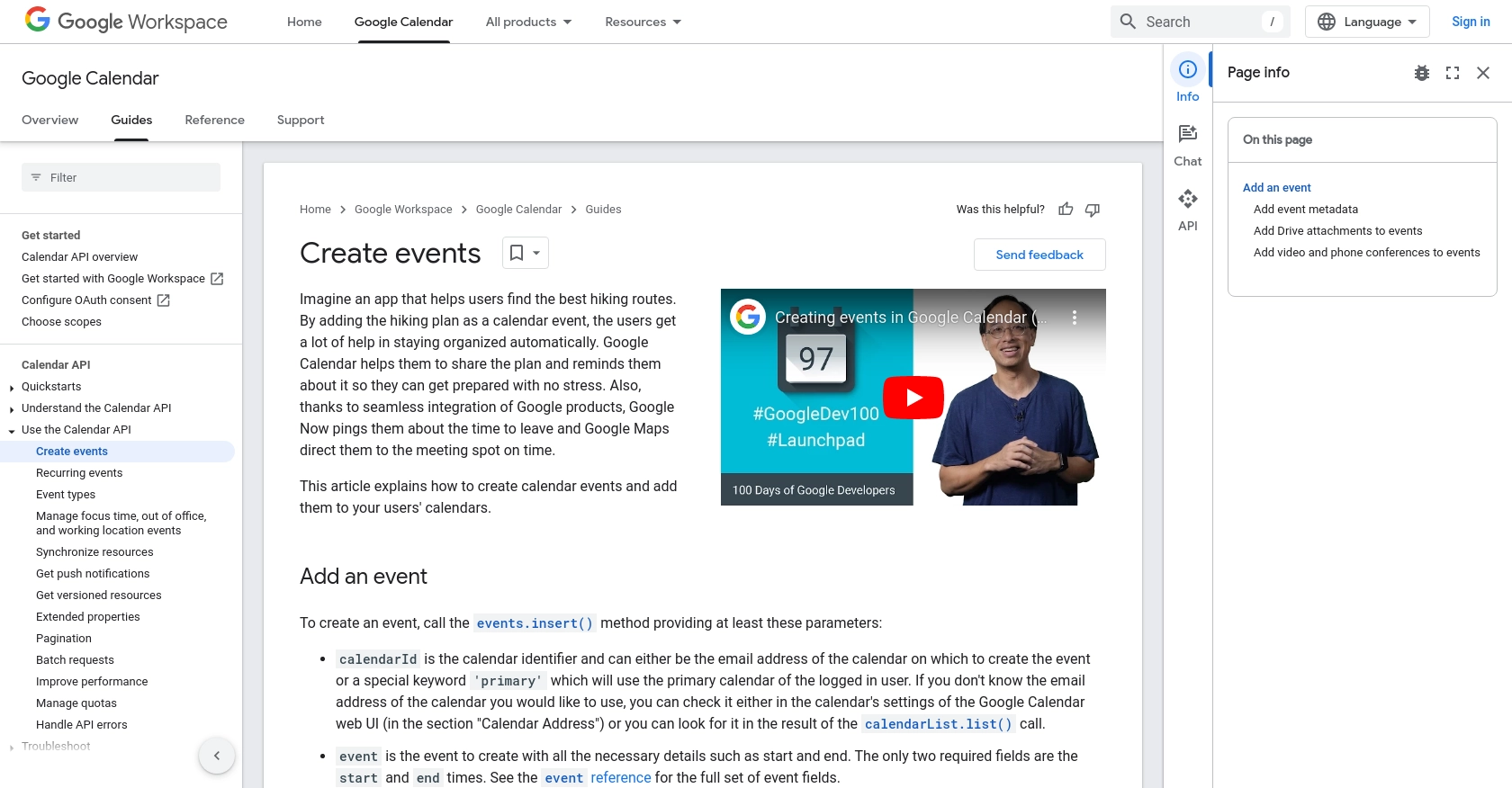
Task: Open Calendar API overview page
Action: coord(80,257)
